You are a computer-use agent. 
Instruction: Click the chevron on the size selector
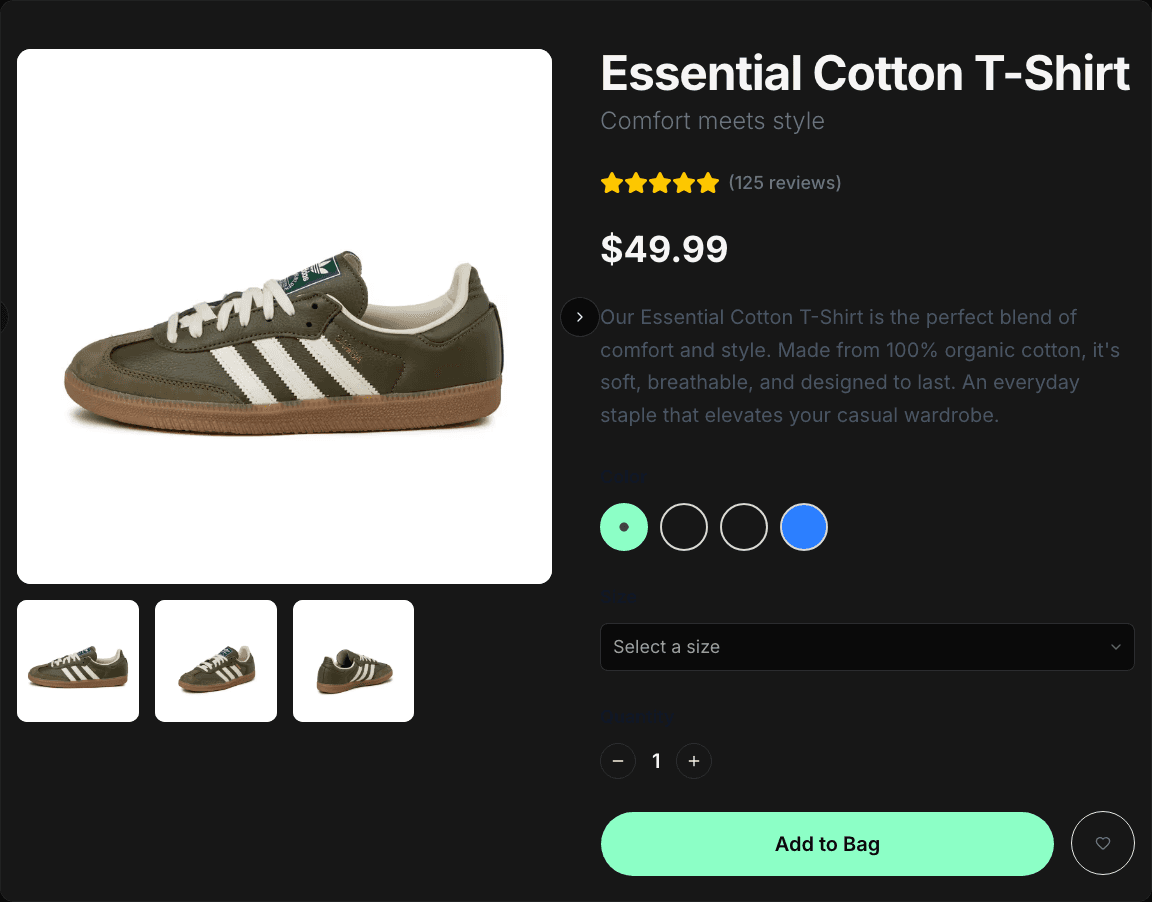coord(1117,647)
